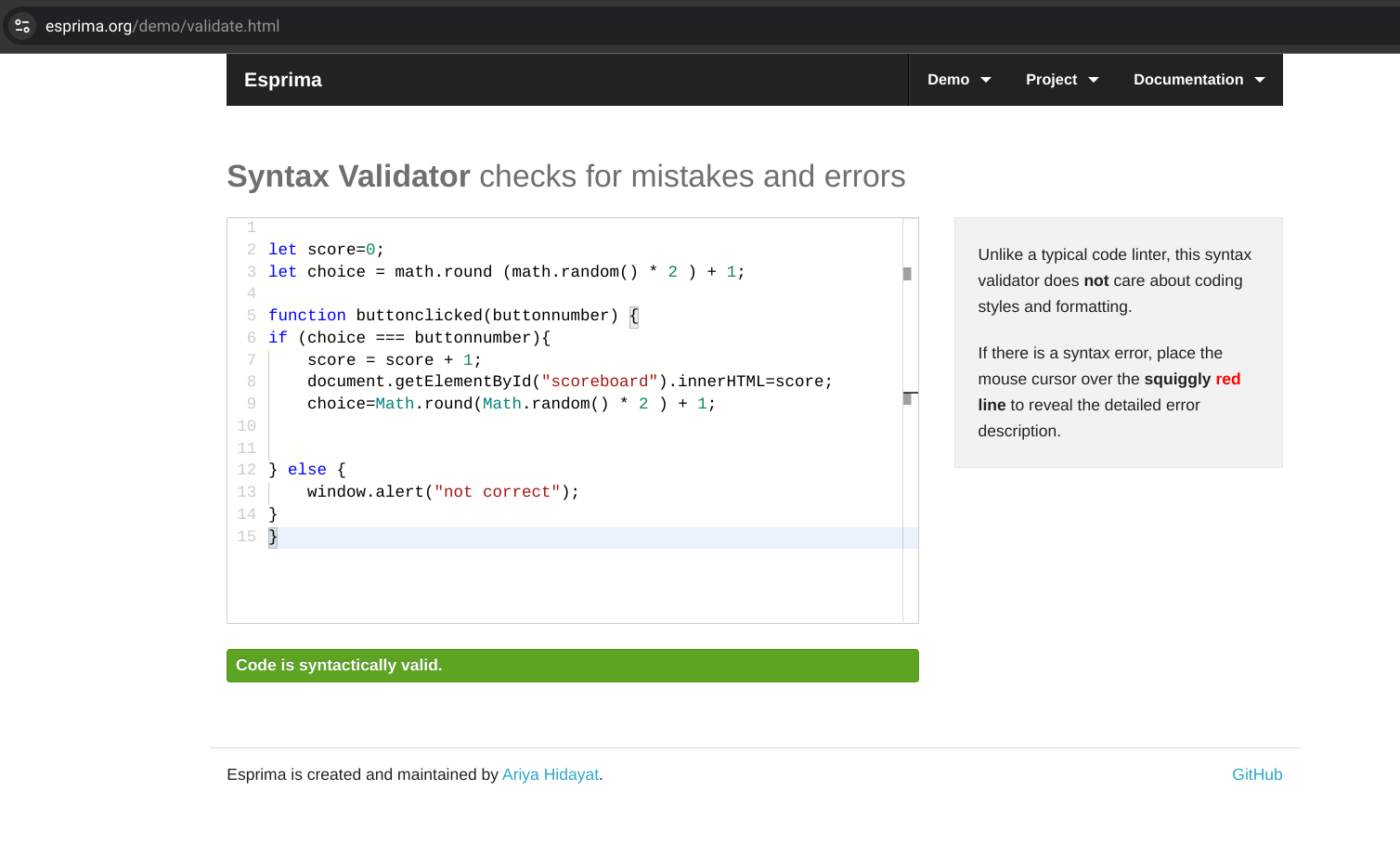Click the upper marker in editor overview ruler
1400x843 pixels.
pyautogui.click(x=907, y=274)
